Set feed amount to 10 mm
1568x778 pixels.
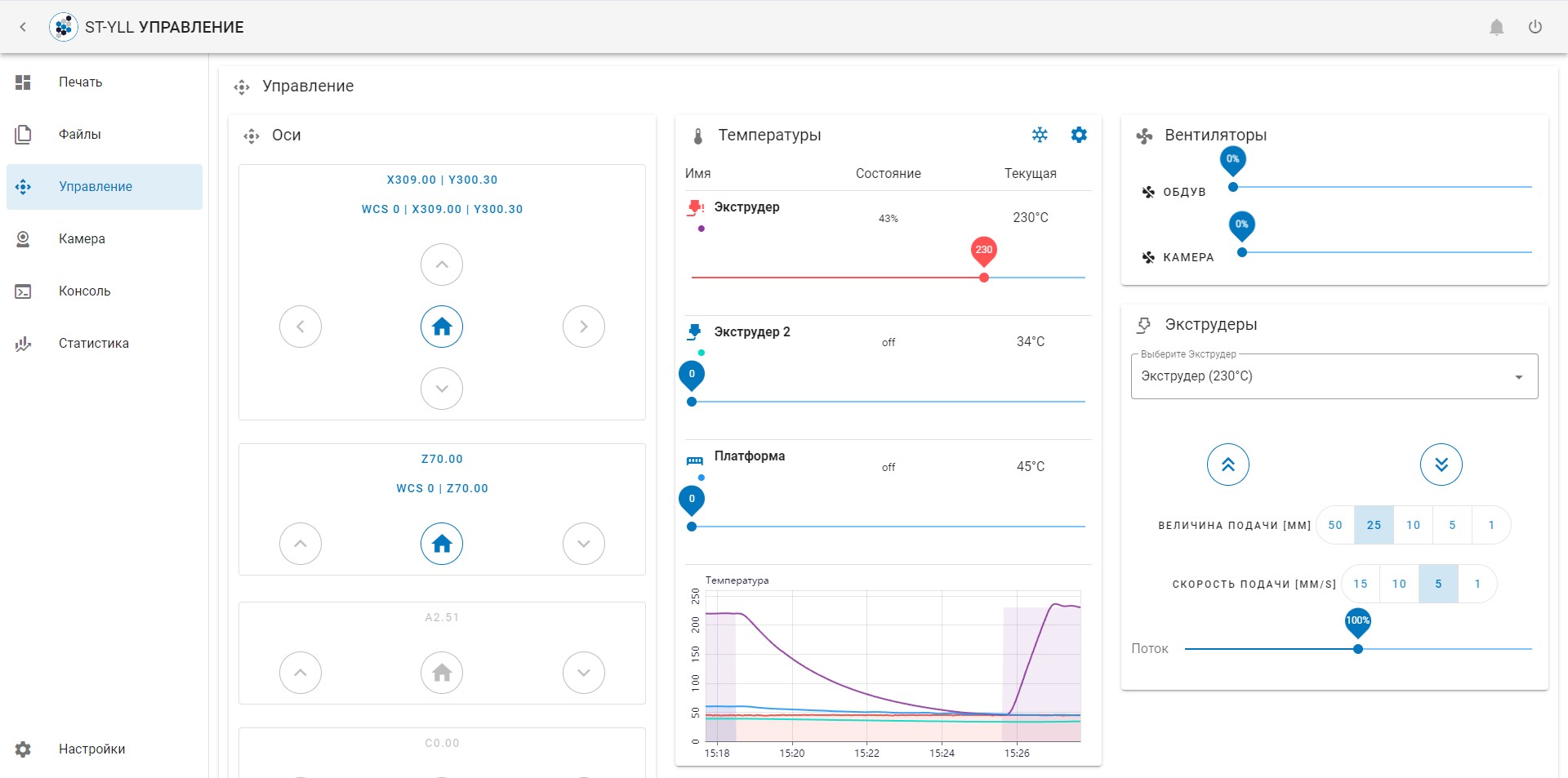click(1414, 525)
